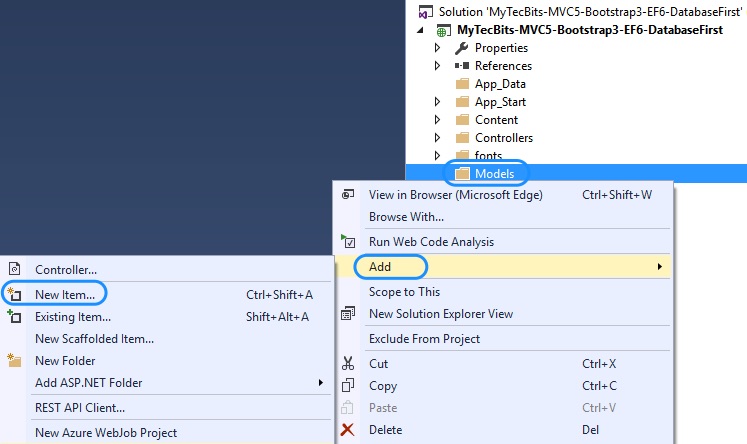The height and width of the screenshot is (444, 747).
Task: Click the Ctrl+Shift+W shortcut text
Action: (617, 195)
